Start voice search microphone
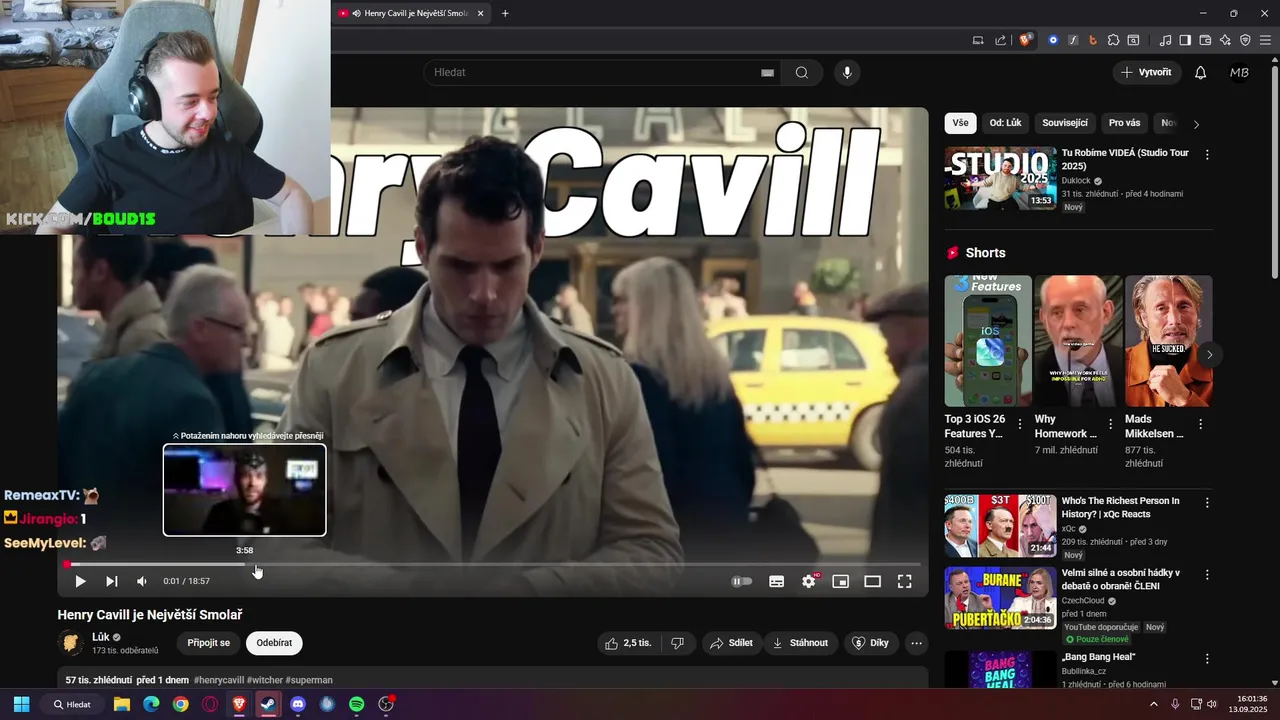This screenshot has width=1280, height=720. coord(847,72)
